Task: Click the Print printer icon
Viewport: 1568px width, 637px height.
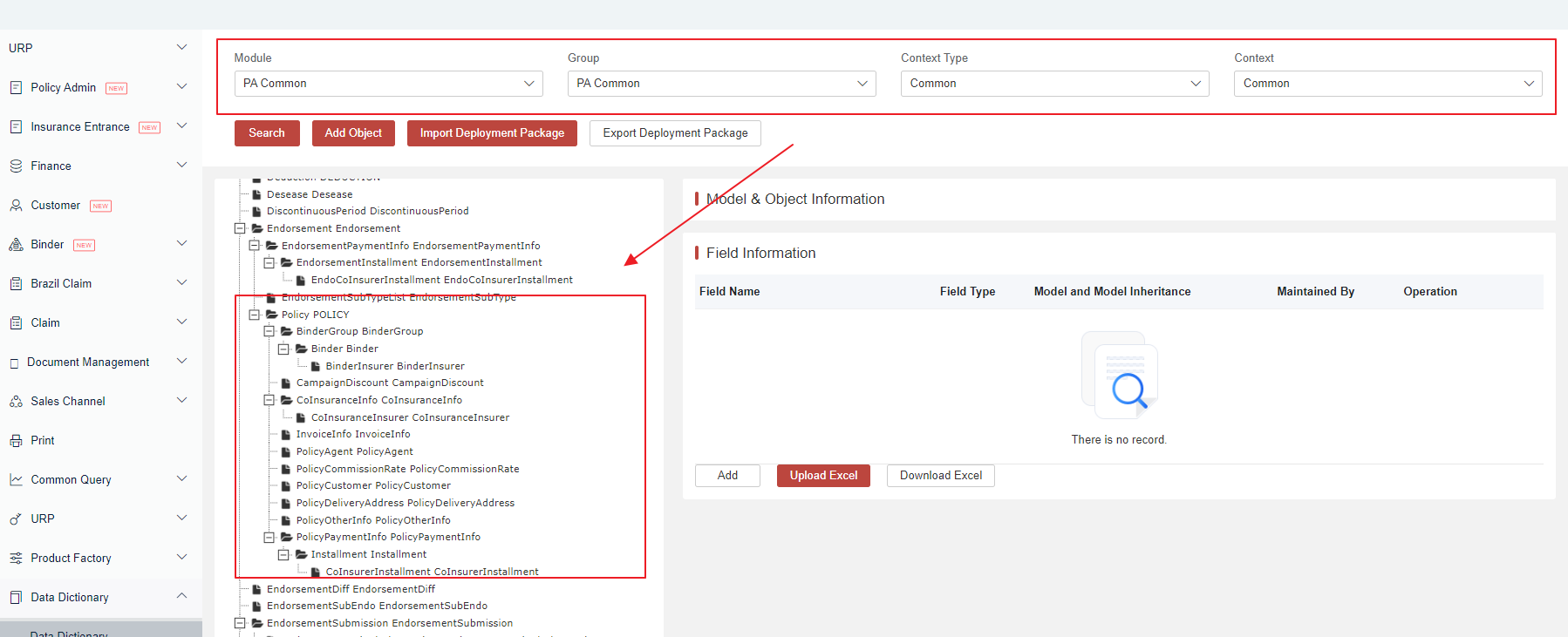Action: (16, 440)
